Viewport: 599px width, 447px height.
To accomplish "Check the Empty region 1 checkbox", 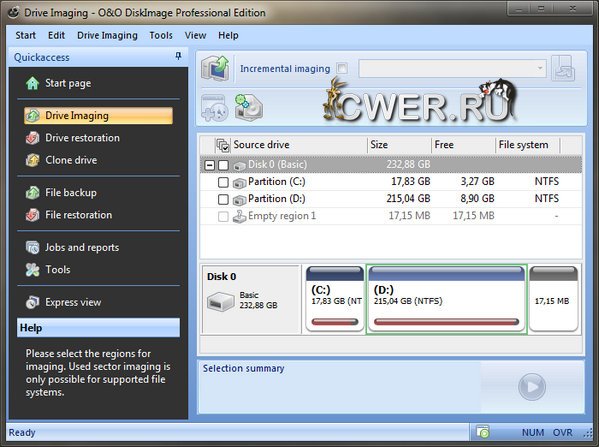I will point(223,217).
